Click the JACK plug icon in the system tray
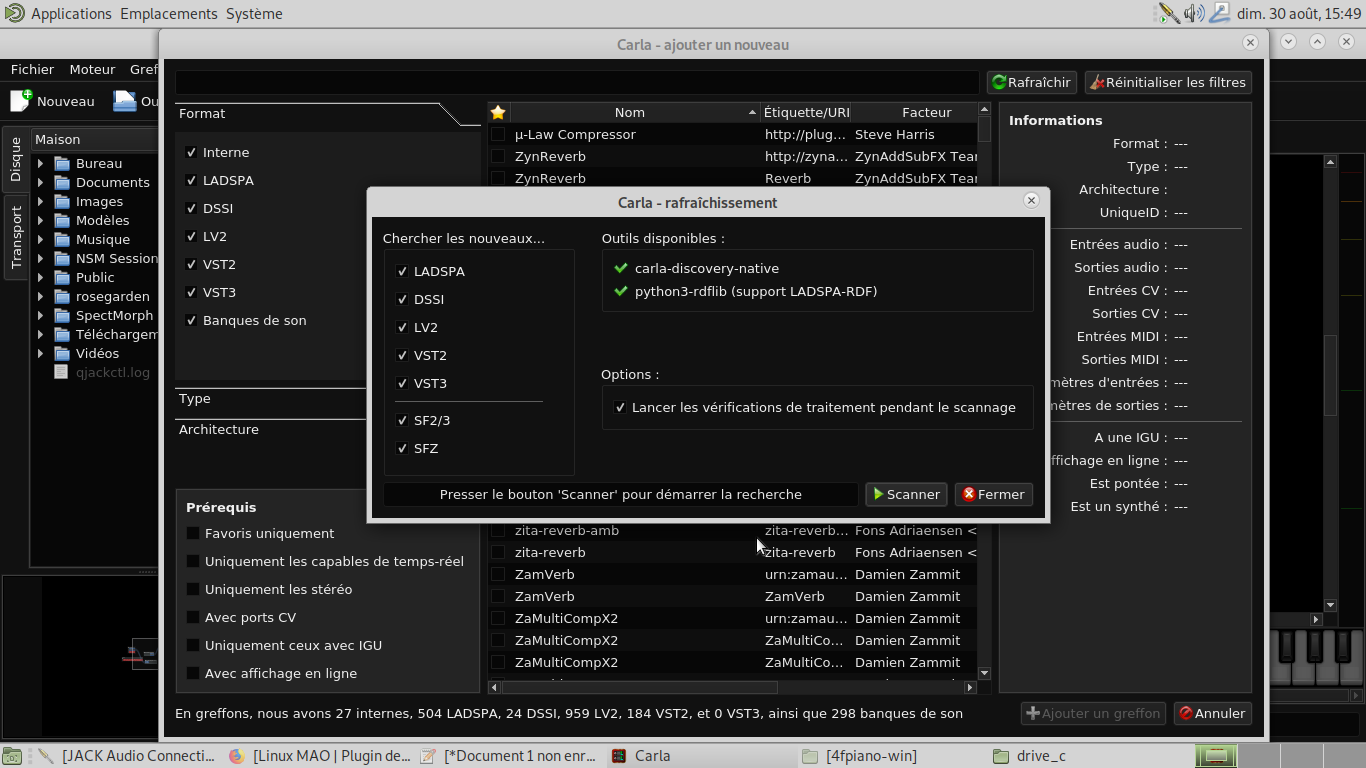 1168,13
